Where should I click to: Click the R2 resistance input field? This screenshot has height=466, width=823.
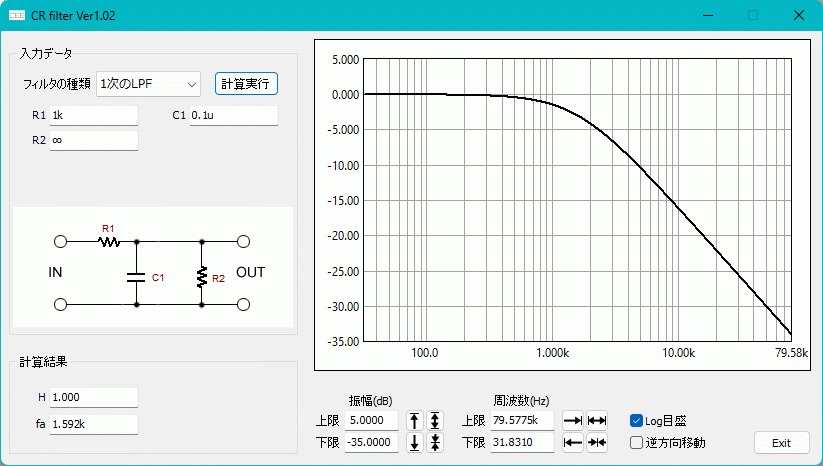click(x=93, y=140)
